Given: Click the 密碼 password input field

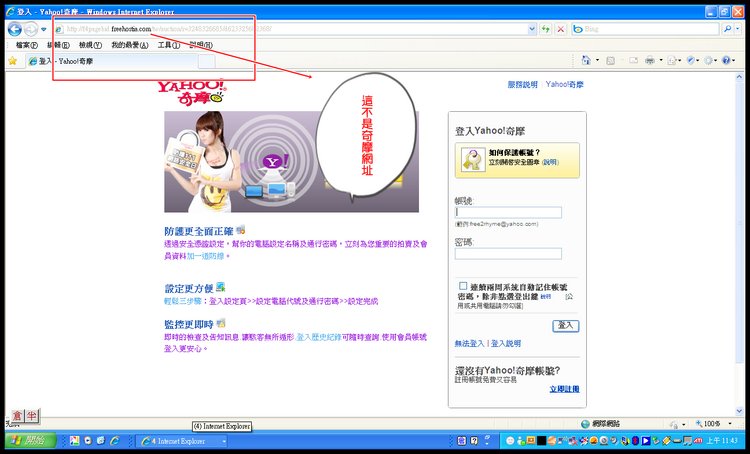Looking at the screenshot, I should coord(508,254).
